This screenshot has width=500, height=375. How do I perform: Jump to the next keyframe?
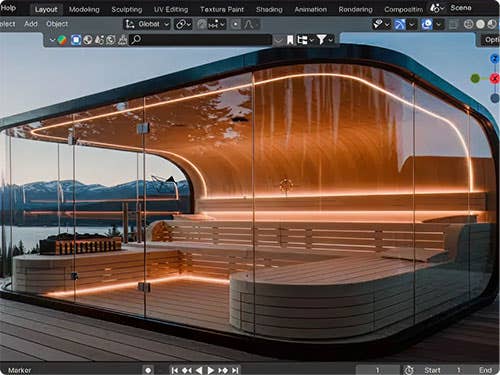[x=223, y=370]
